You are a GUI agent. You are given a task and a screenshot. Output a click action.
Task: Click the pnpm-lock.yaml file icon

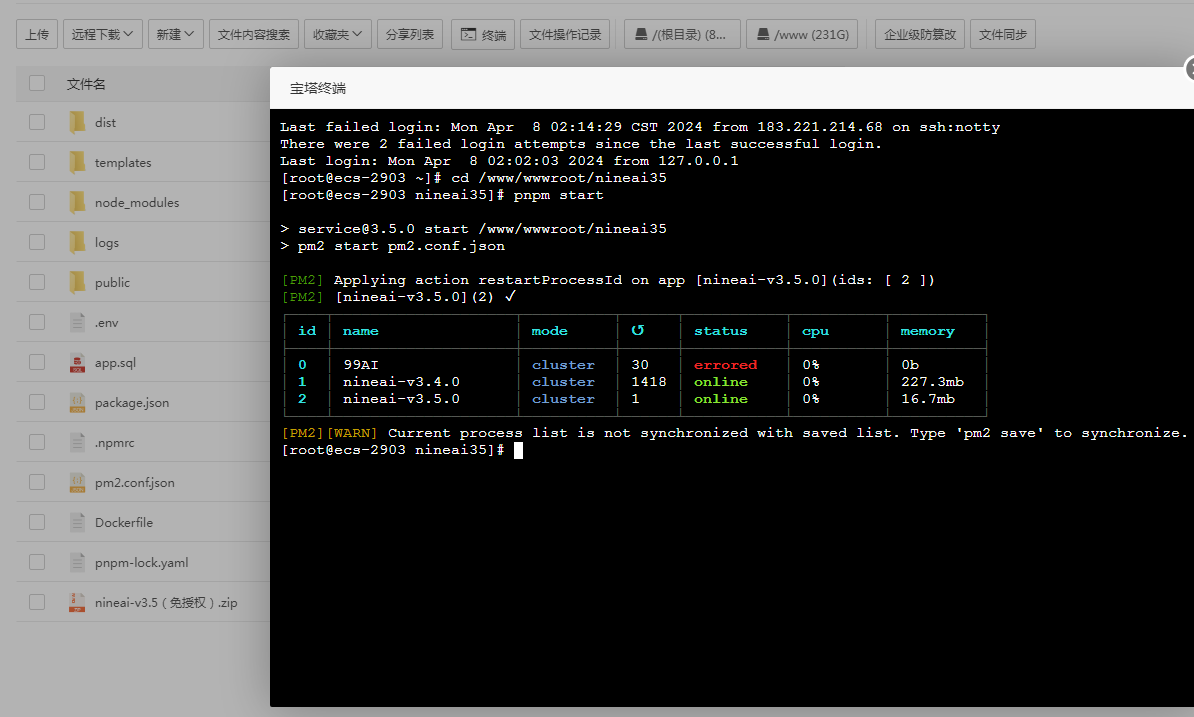pyautogui.click(x=77, y=562)
